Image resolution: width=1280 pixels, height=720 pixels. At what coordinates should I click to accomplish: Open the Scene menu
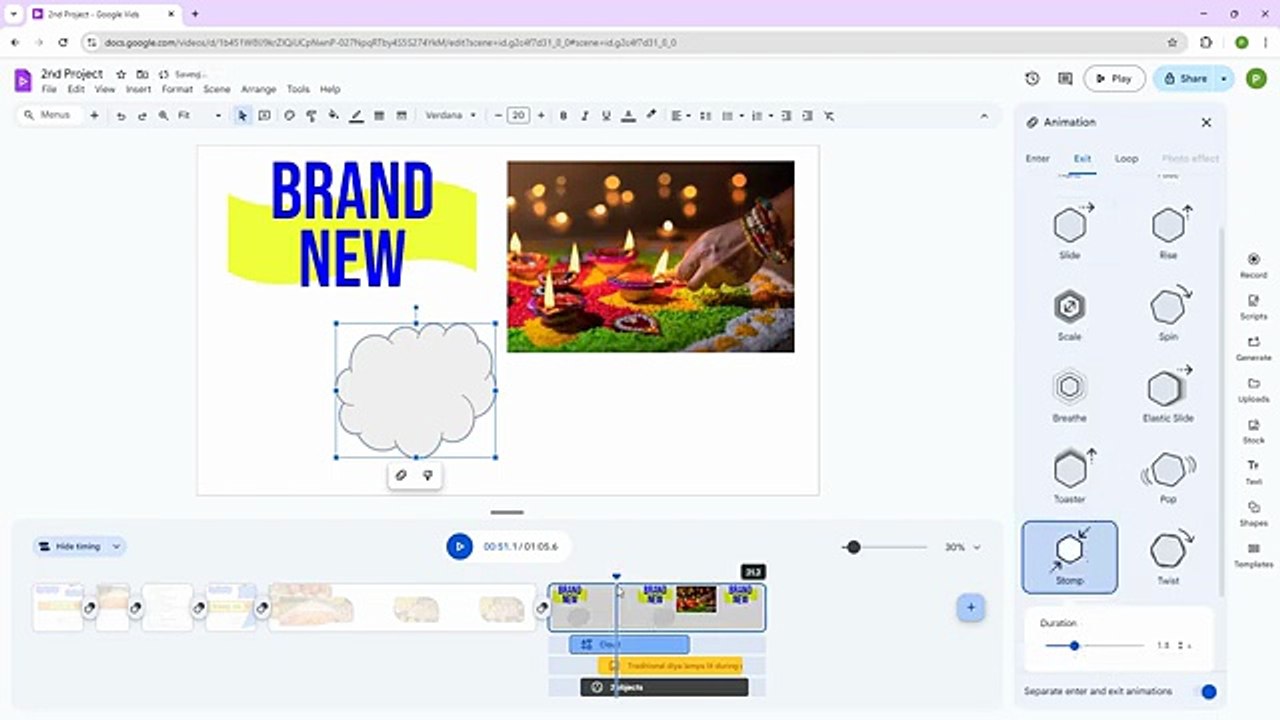pos(217,89)
